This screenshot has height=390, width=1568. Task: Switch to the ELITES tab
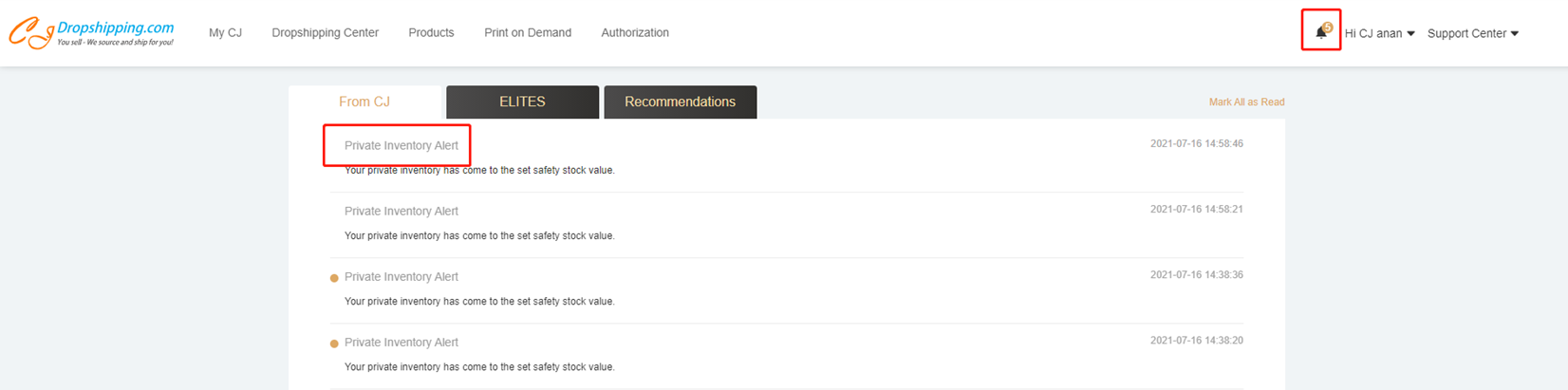(522, 102)
